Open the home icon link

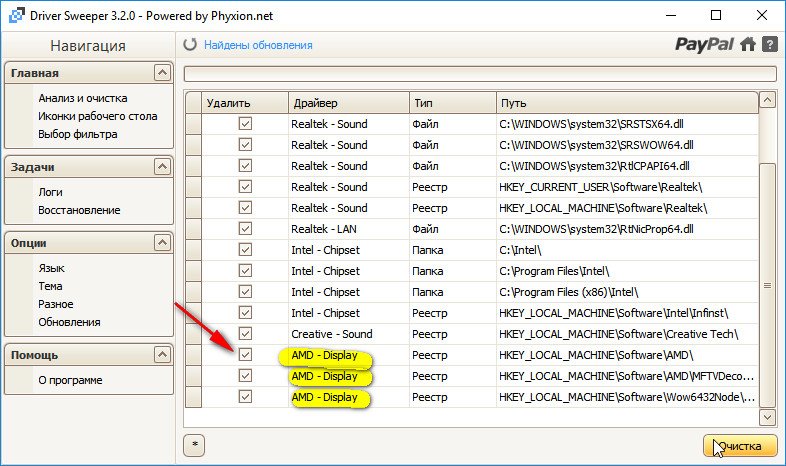748,45
